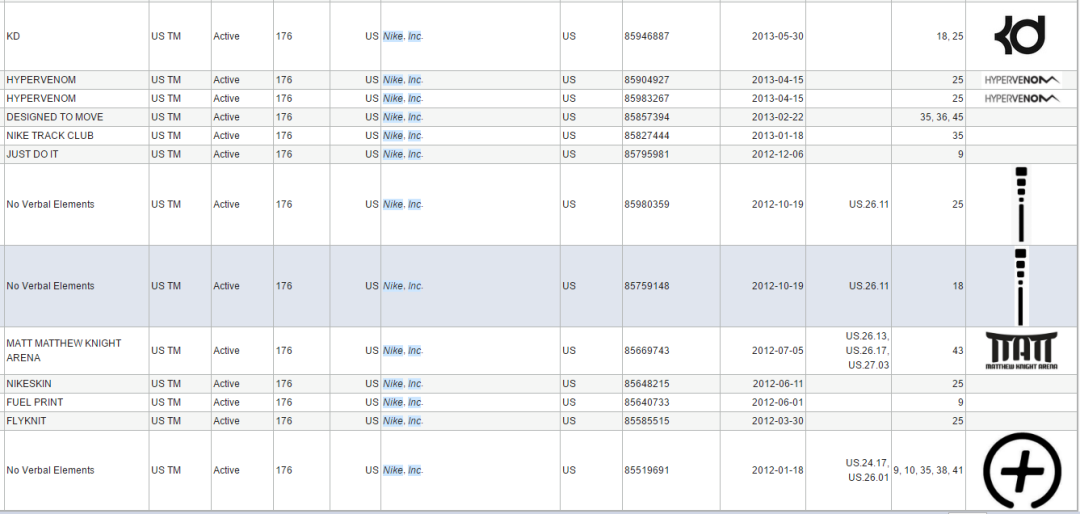Click the date 2012-07-05 cell
The image size is (1080, 514).
pyautogui.click(x=762, y=351)
